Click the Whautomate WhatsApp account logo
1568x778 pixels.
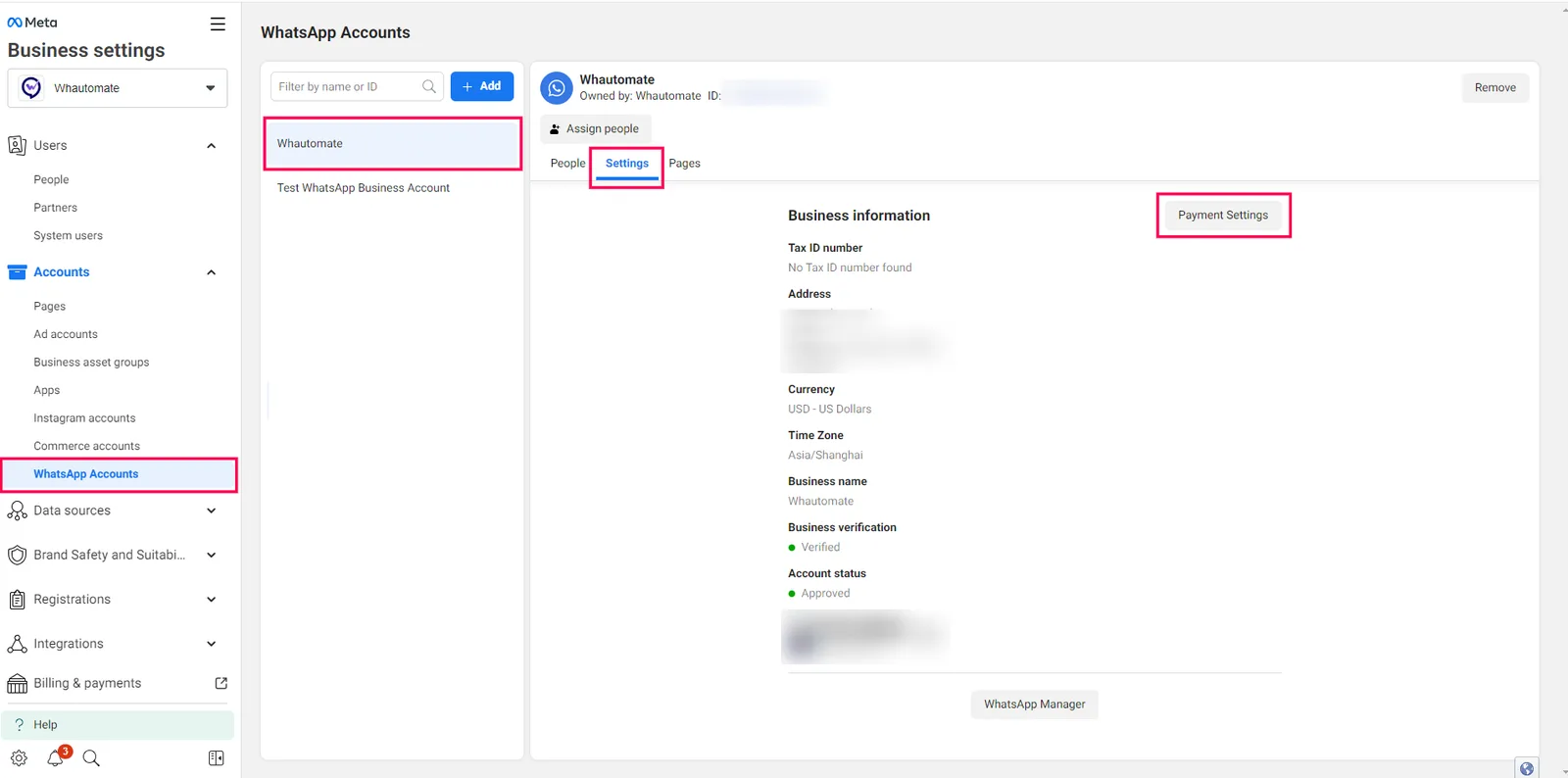(557, 87)
